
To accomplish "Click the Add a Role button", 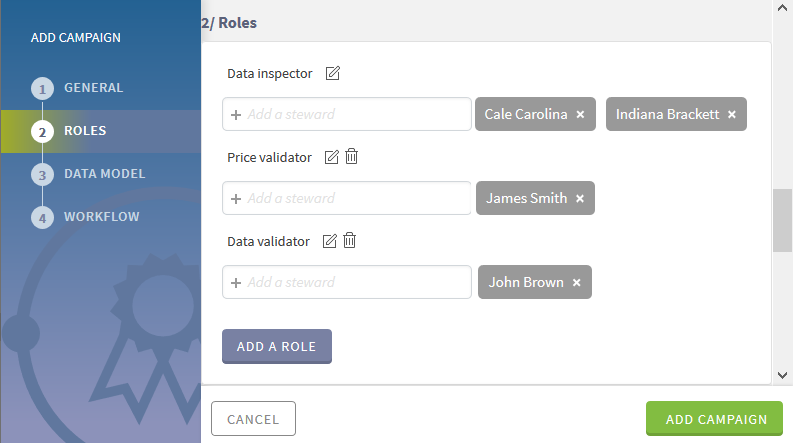I will pos(276,347).
